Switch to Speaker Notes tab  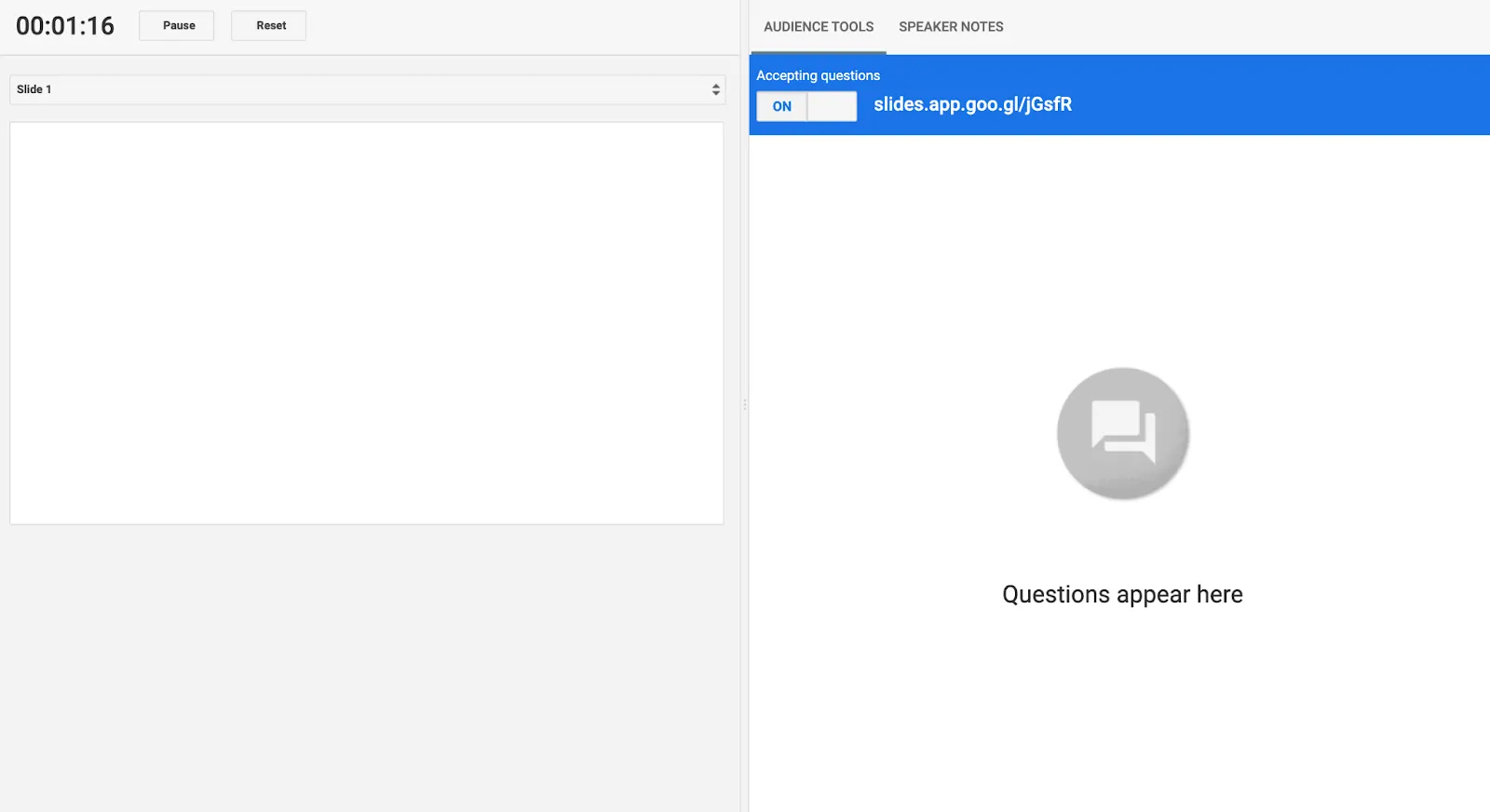951,27
